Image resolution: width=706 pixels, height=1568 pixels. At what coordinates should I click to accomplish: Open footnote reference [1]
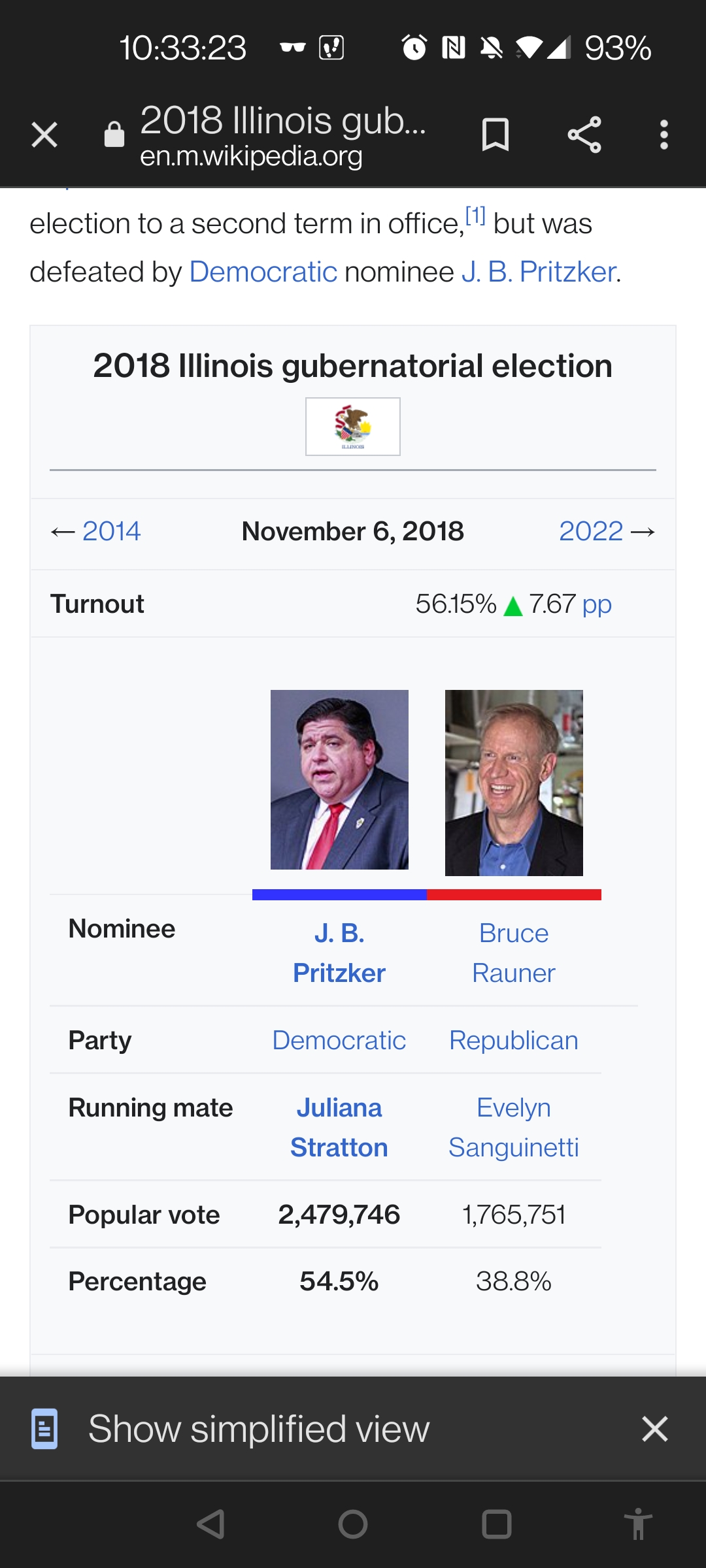(475, 215)
